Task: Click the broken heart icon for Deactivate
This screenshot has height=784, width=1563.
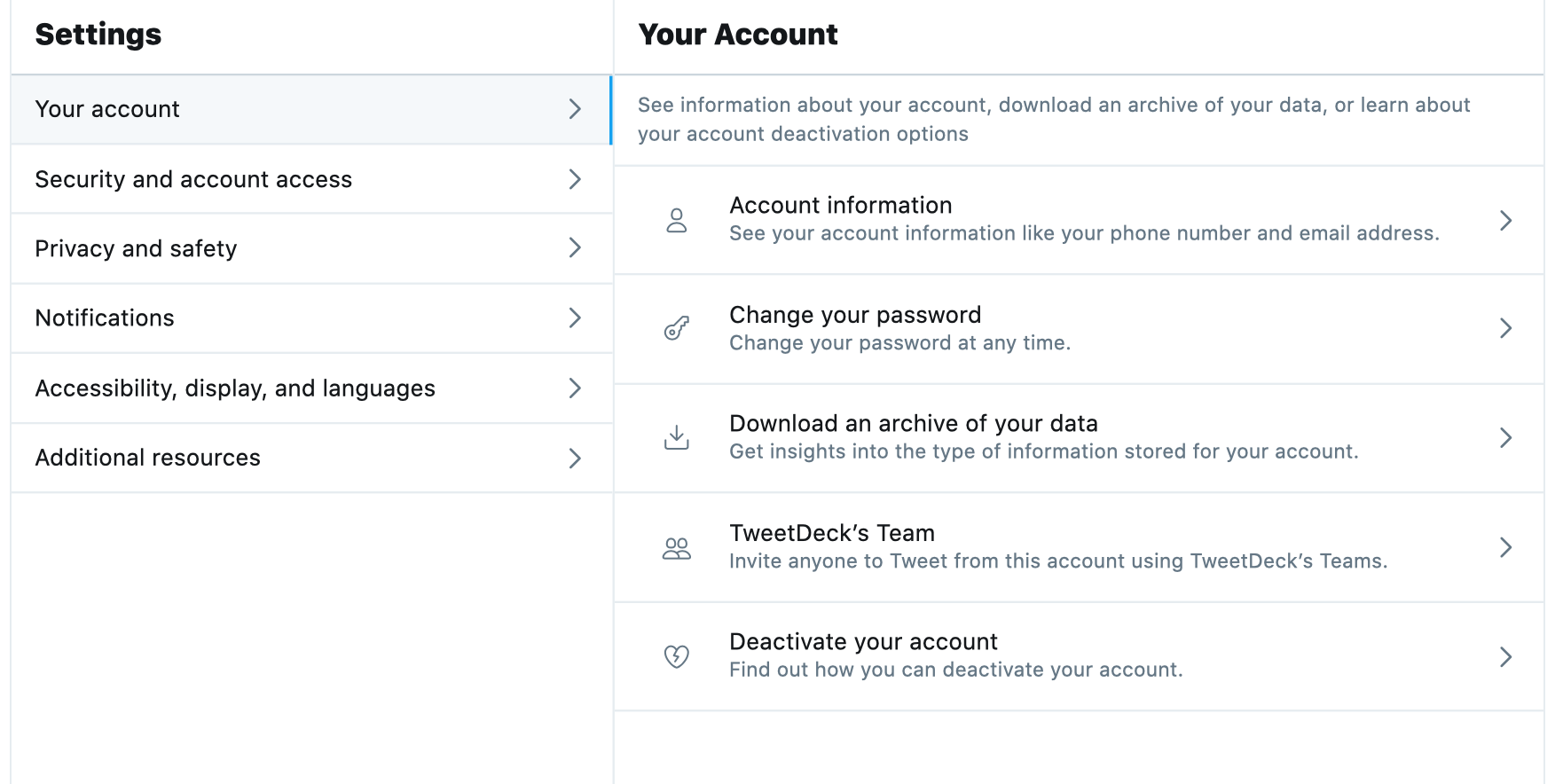Action: (x=677, y=656)
